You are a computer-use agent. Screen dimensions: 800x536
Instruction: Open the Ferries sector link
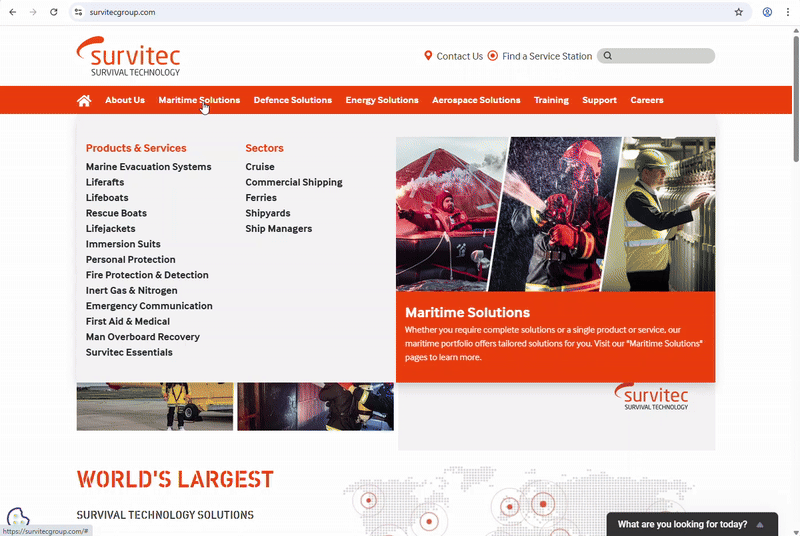(261, 198)
